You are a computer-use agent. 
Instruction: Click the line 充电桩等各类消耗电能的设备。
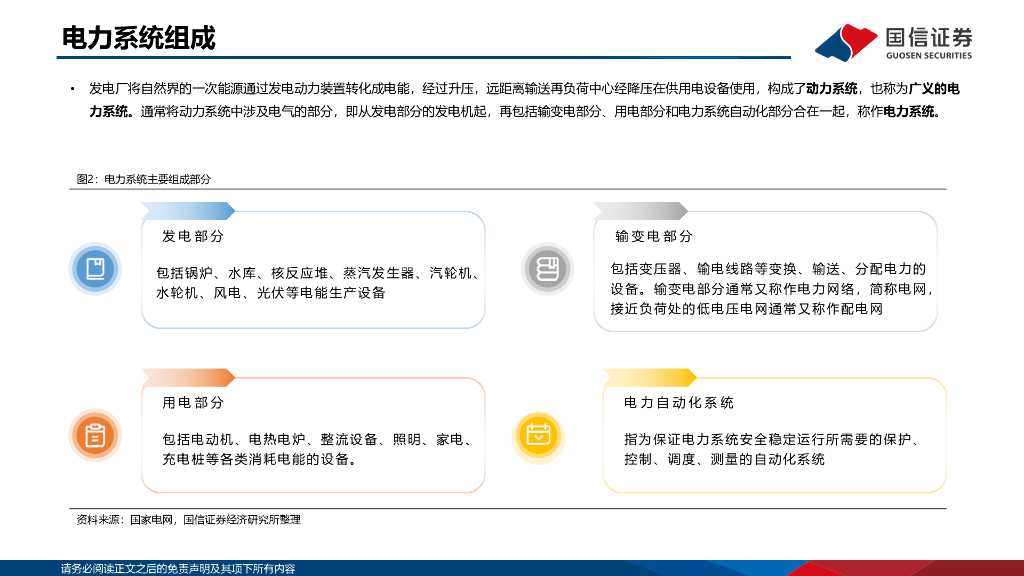pyautogui.click(x=260, y=459)
